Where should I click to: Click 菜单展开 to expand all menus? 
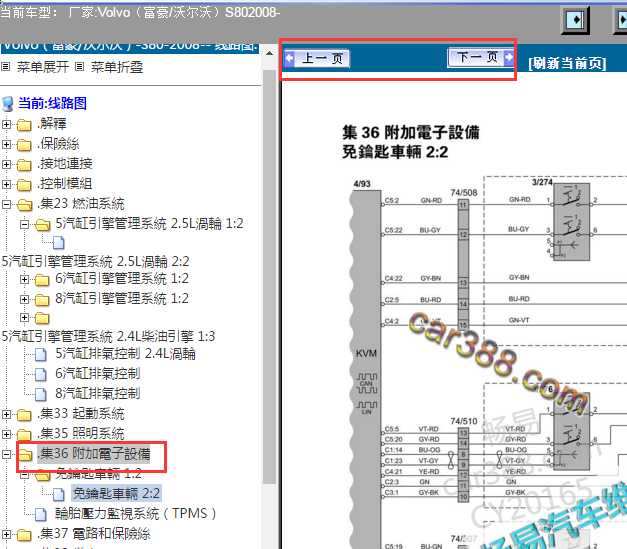[42, 67]
